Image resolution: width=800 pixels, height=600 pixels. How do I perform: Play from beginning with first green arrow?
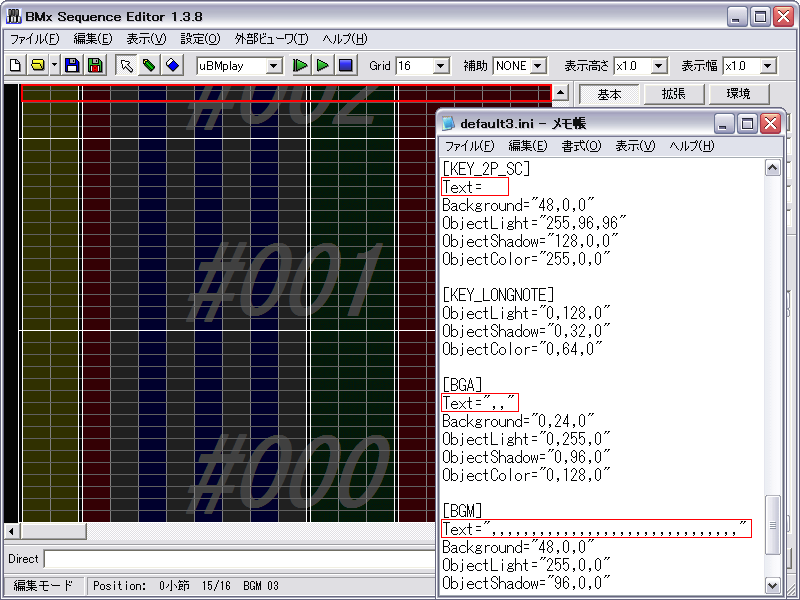[300, 66]
